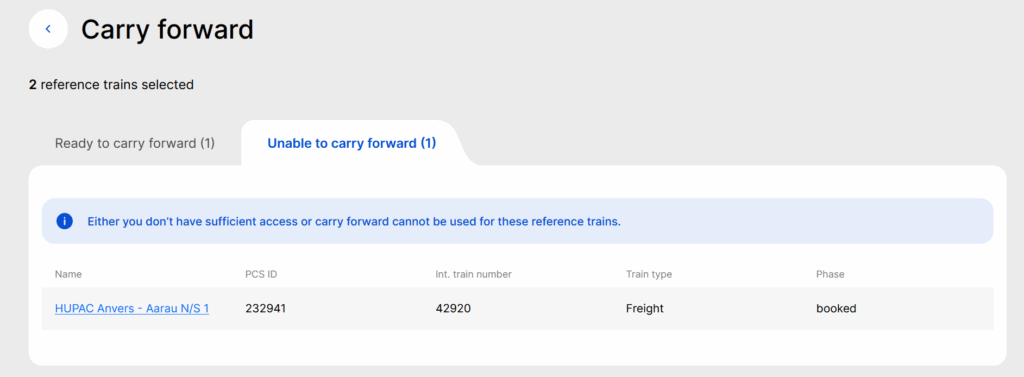
Task: Click the 2 reference trains selected text
Action: point(111,84)
